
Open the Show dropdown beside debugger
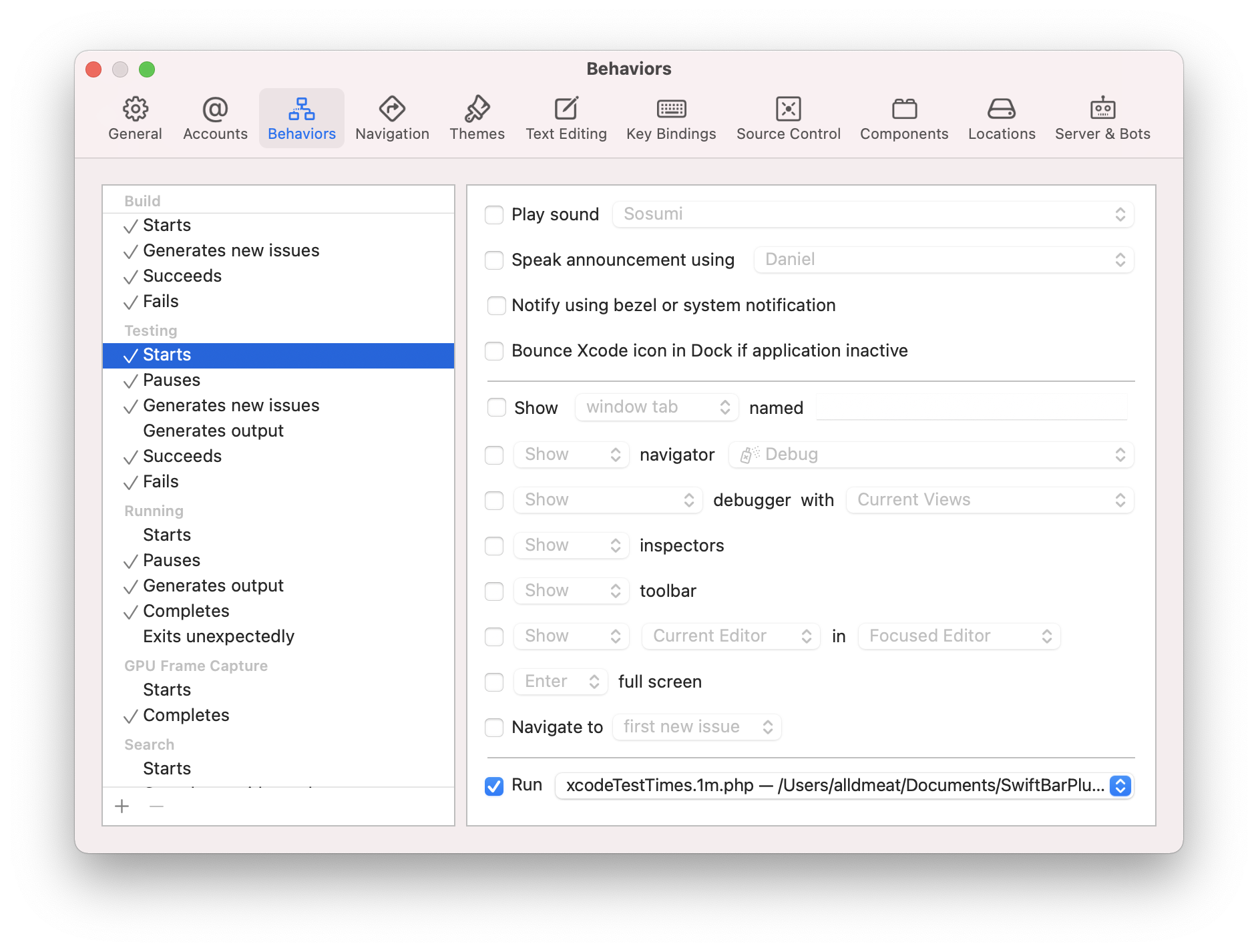tap(608, 500)
